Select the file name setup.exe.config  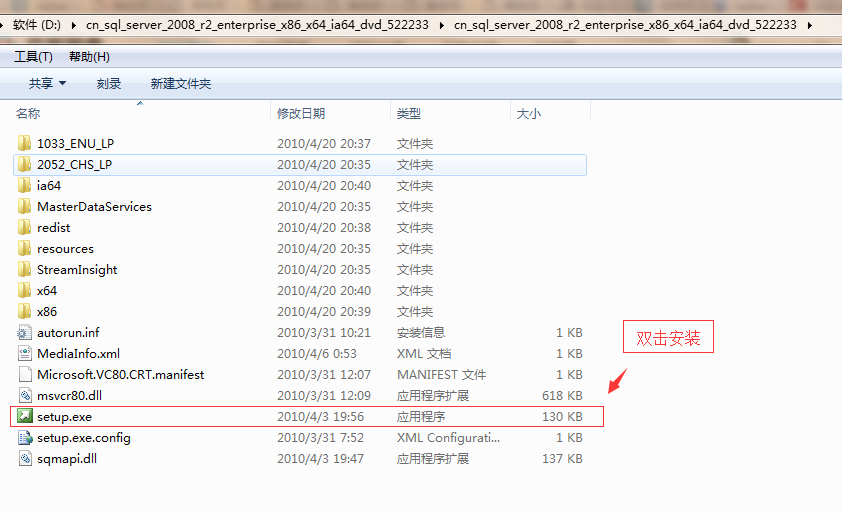click(x=84, y=438)
